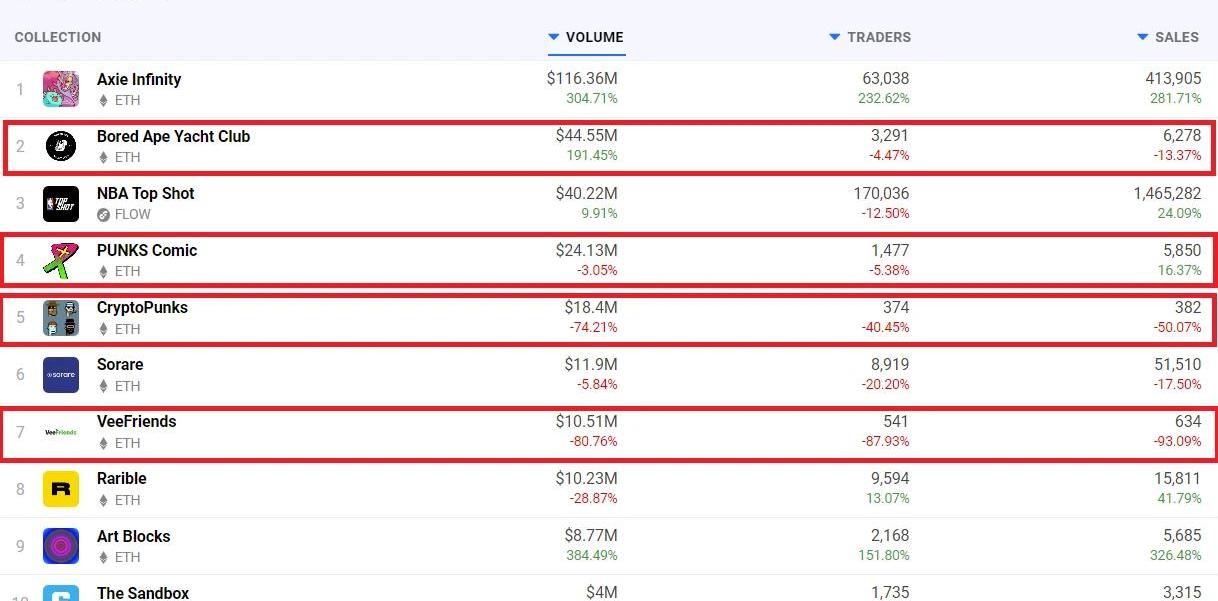Select the 384.49% volume change
This screenshot has height=601, width=1218.
pos(592,555)
